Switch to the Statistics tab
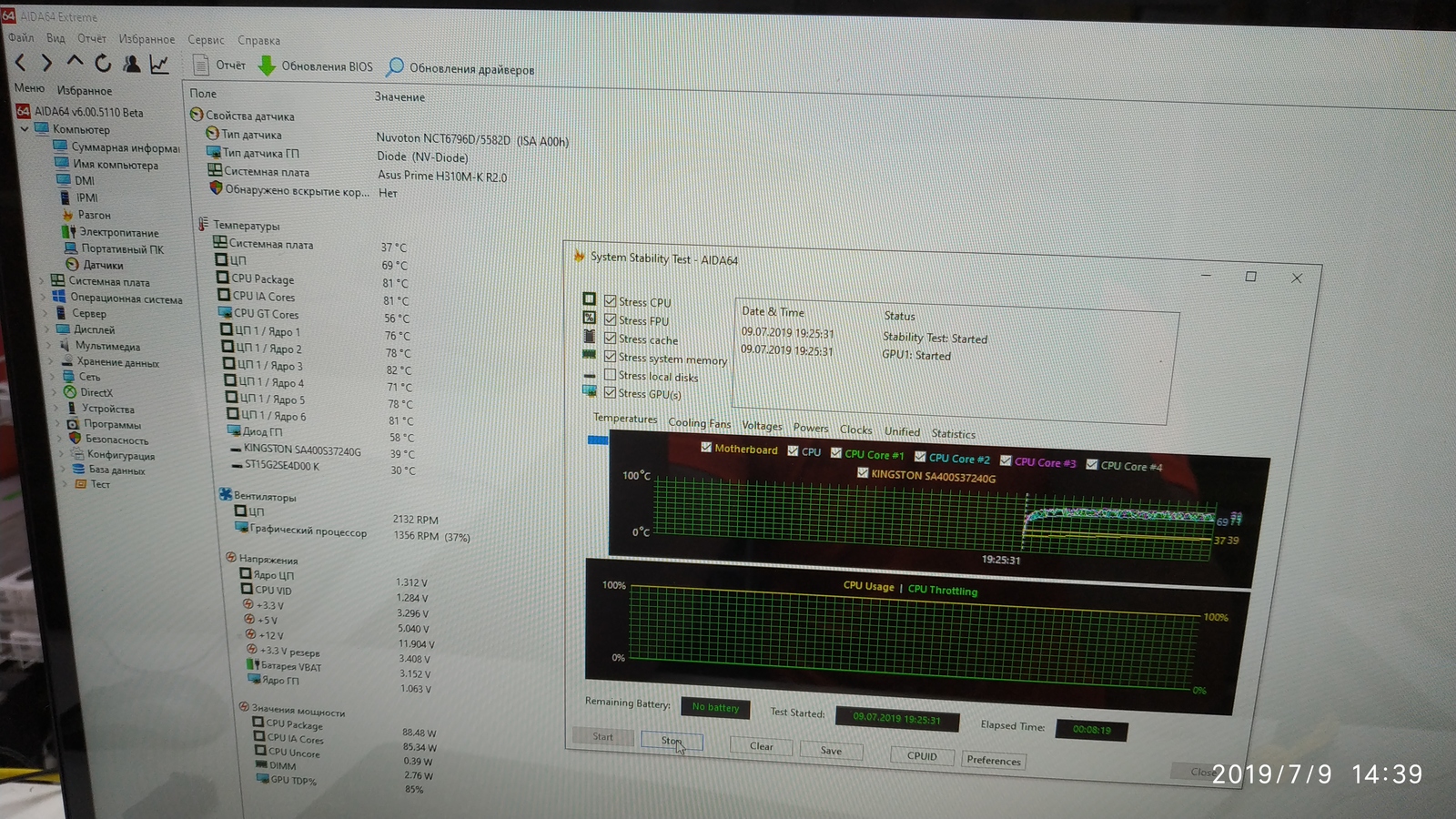The width and height of the screenshot is (1456, 819). [953, 434]
